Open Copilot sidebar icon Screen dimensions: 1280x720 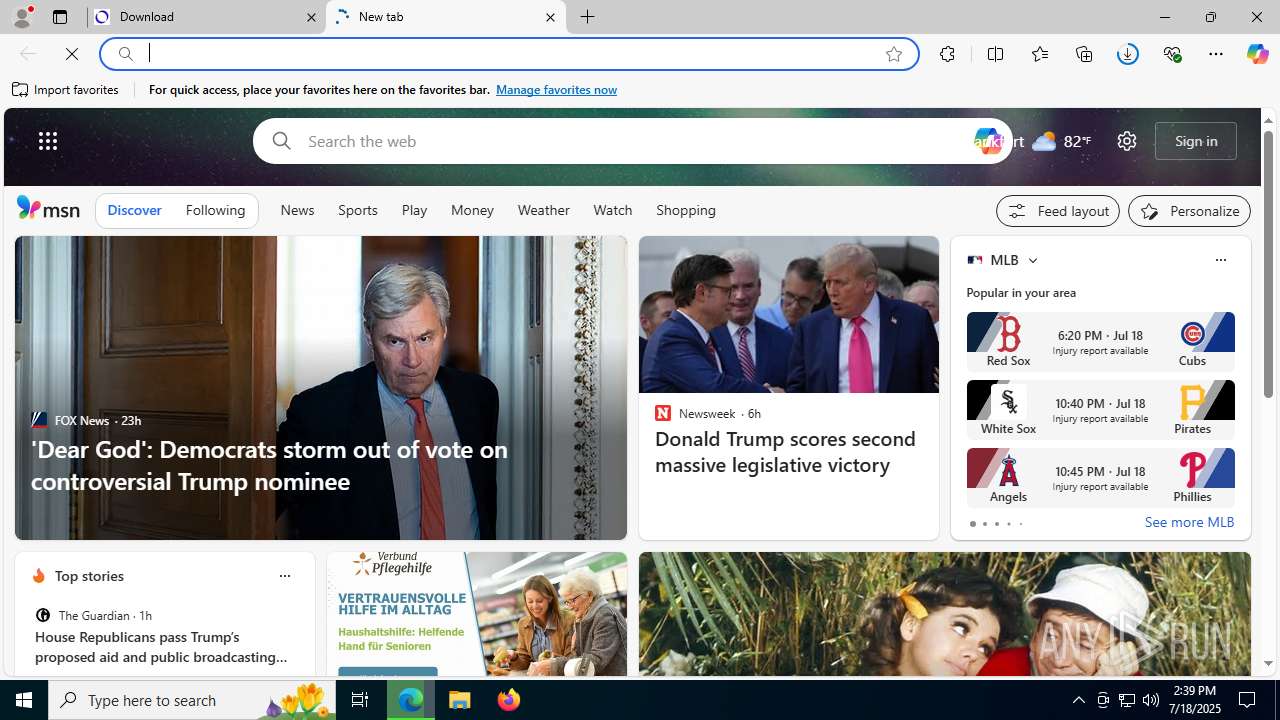click(x=1257, y=54)
